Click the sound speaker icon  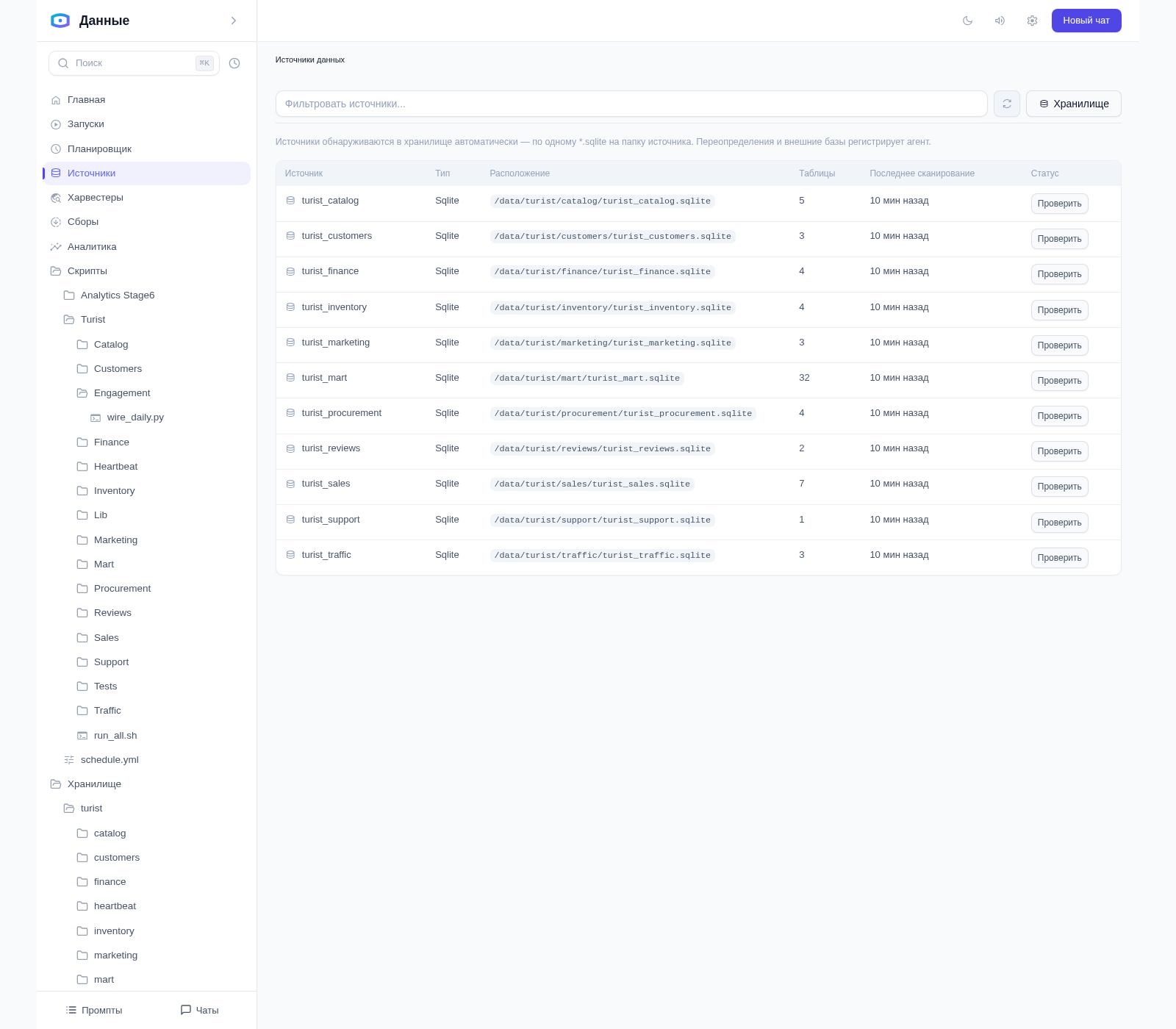click(x=1000, y=21)
